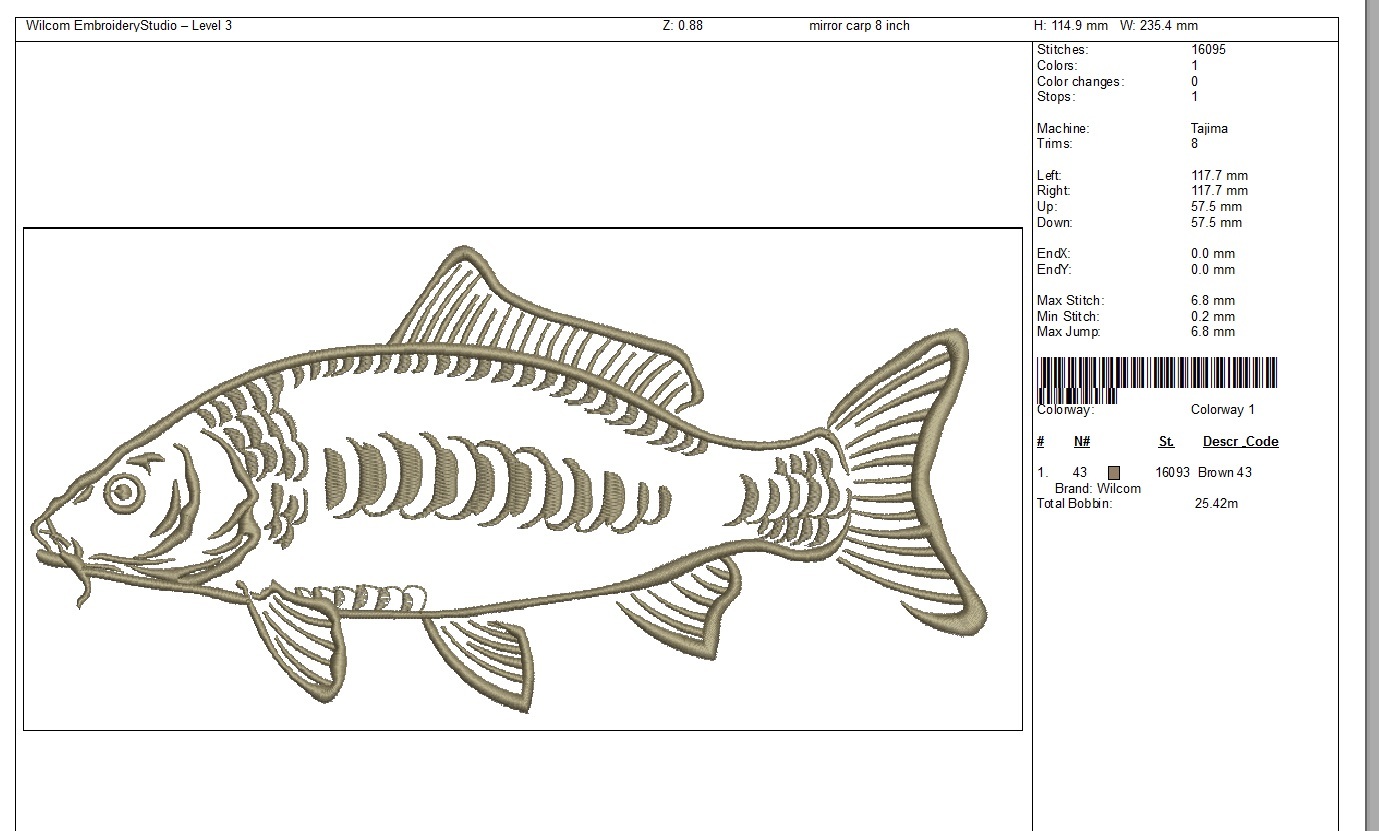Click the design title 'mirror carp 8 inch'
This screenshot has height=831, width=1379.
pyautogui.click(x=859, y=26)
